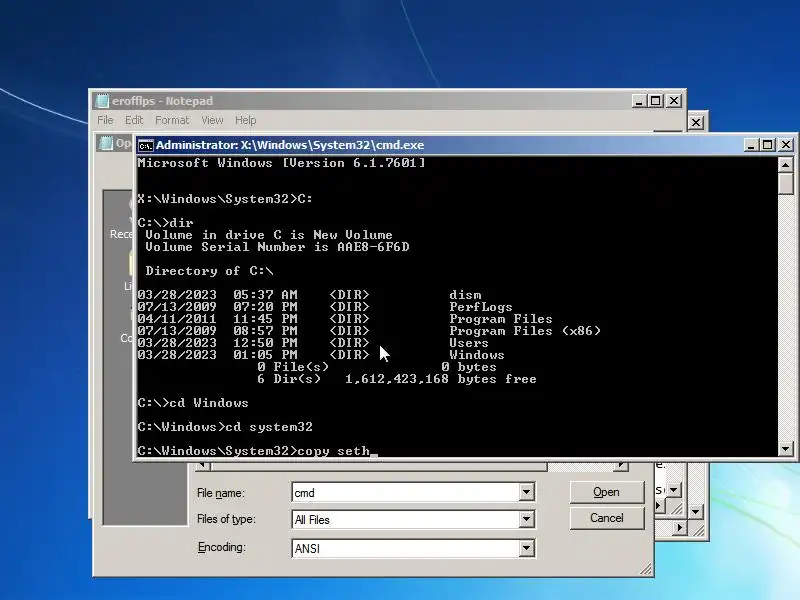
Task: Click the File name input field
Action: pos(406,492)
